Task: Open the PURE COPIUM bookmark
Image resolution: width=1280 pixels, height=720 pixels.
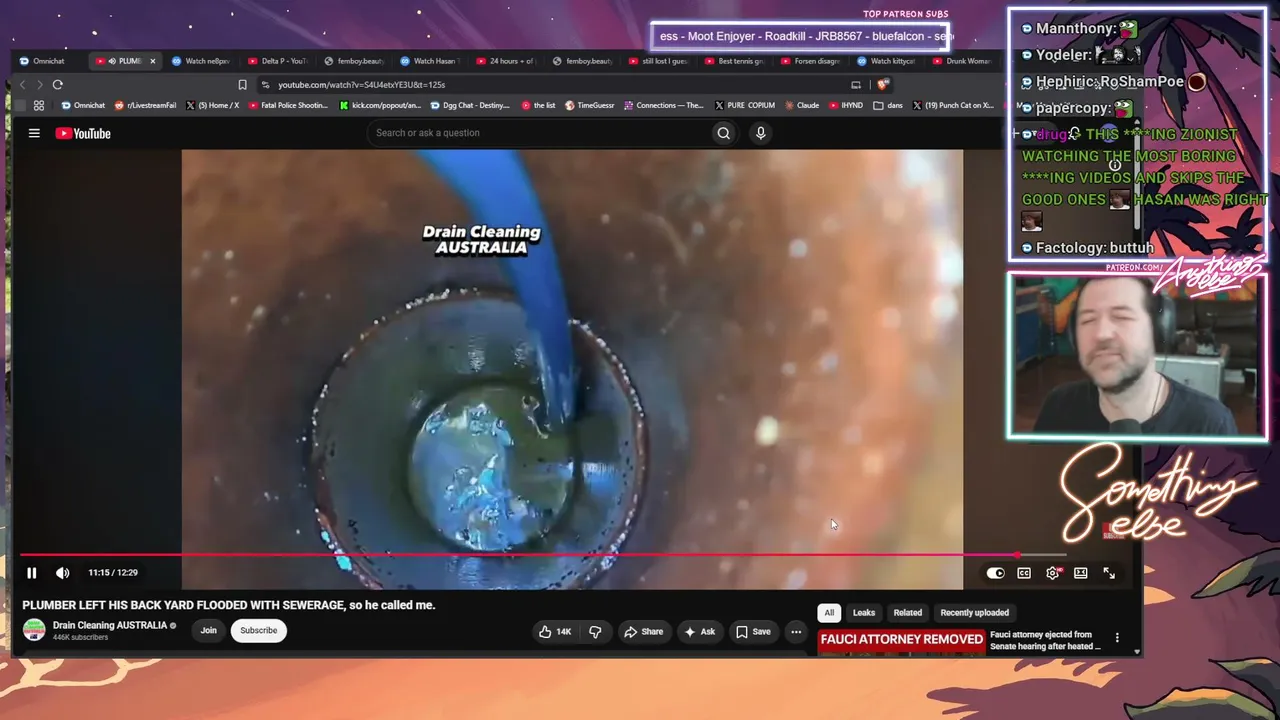Action: [745, 105]
